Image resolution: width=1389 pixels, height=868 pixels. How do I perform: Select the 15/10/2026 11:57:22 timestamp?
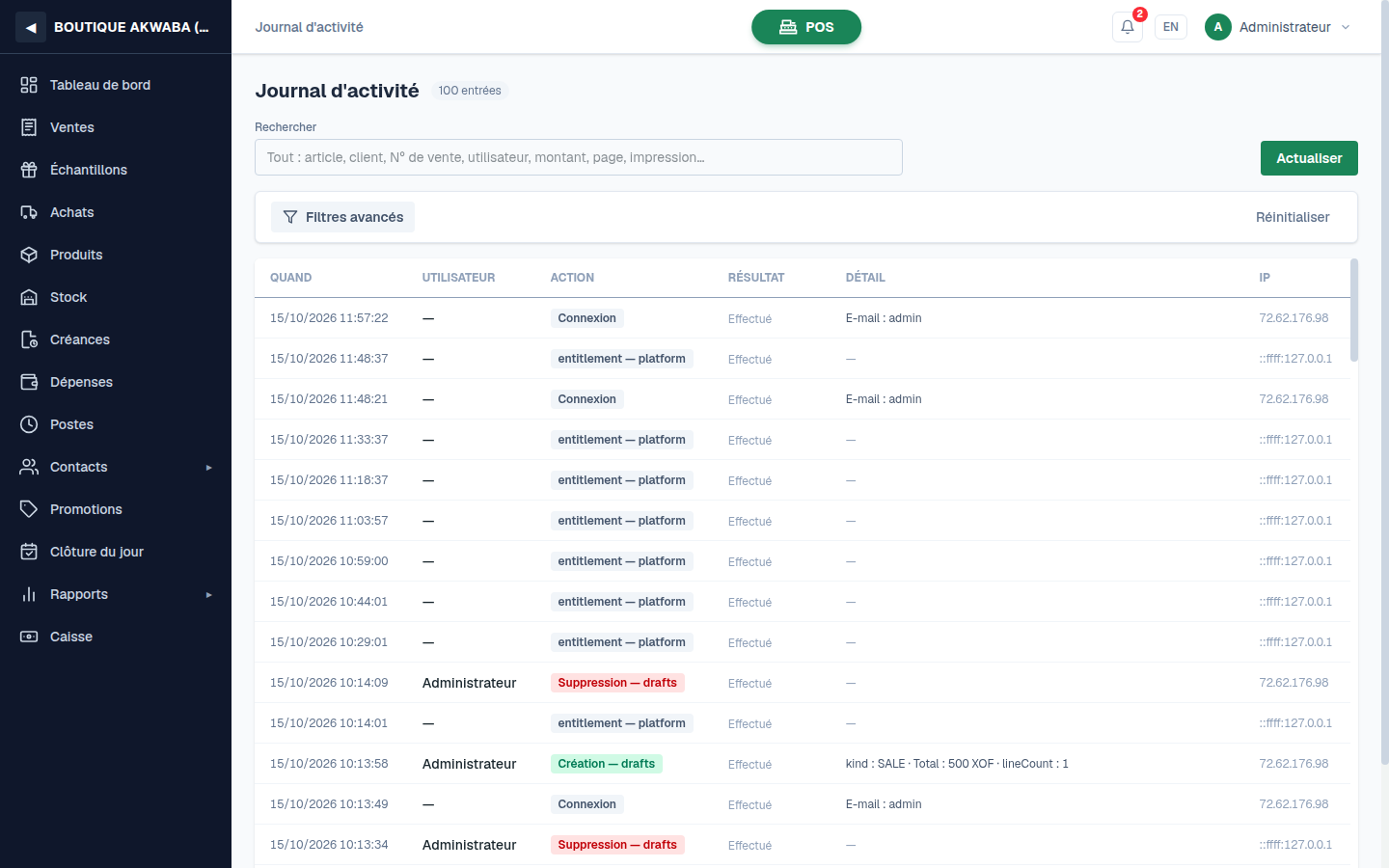pyautogui.click(x=329, y=318)
